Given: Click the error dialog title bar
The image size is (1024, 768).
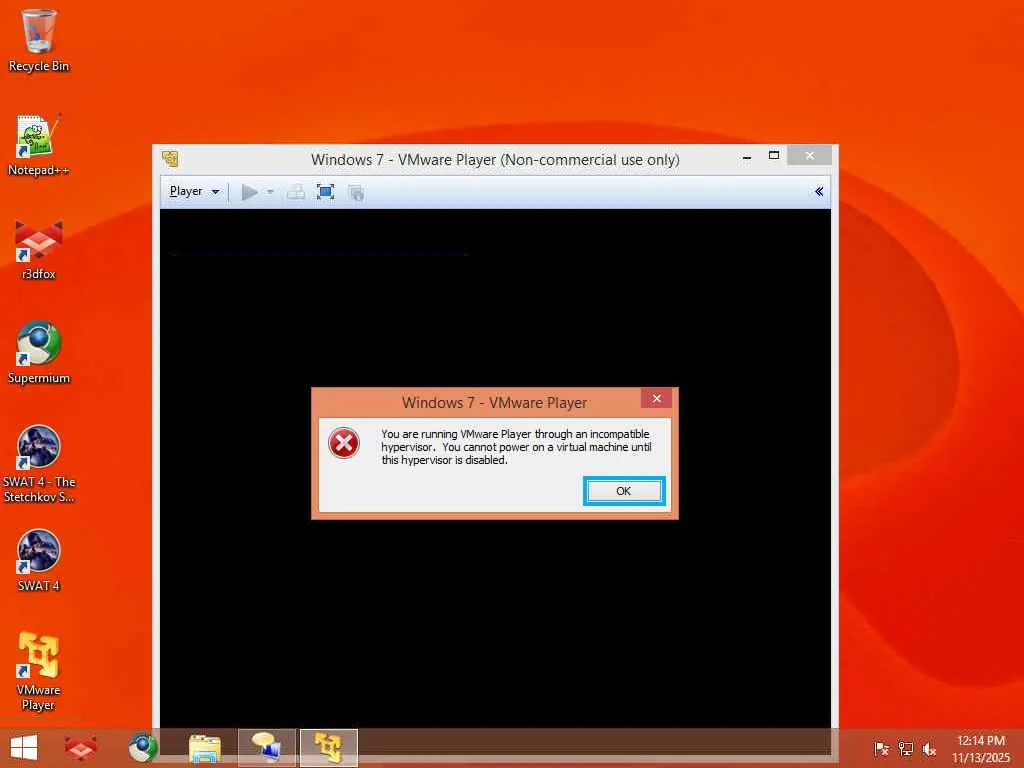Looking at the screenshot, I should point(494,402).
